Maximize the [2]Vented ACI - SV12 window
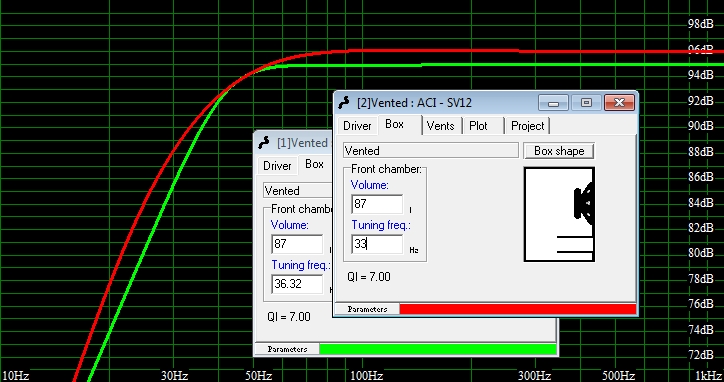 point(586,103)
